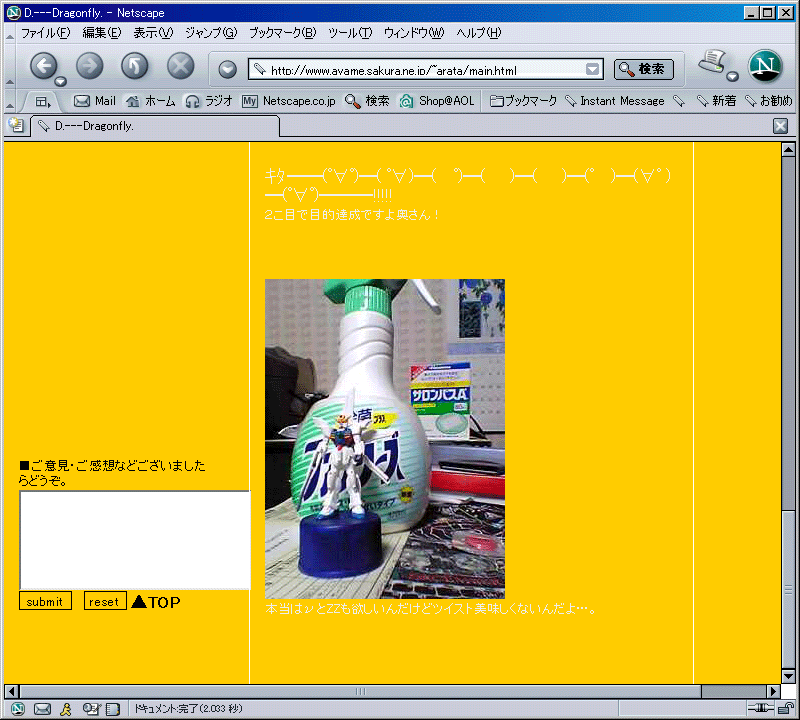The image size is (800, 720).
Task: Click inside the comment text area
Action: pyautogui.click(x=135, y=540)
